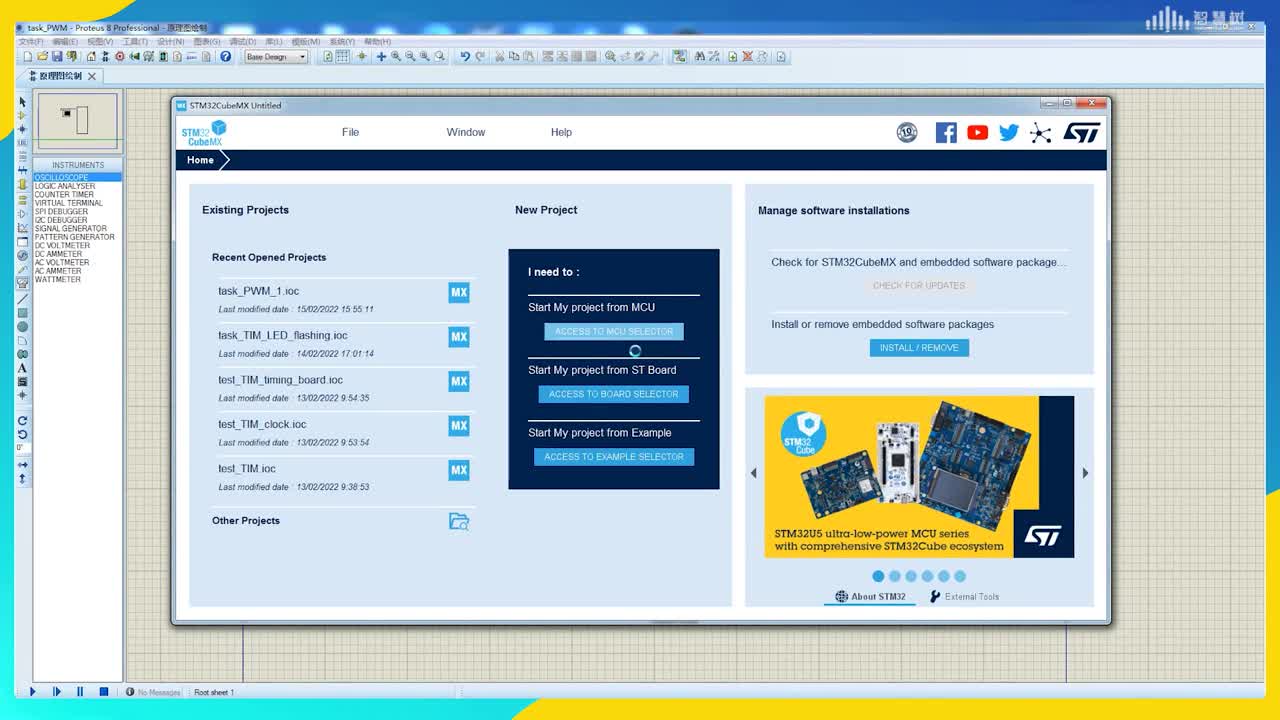The width and height of the screenshot is (1280, 720).
Task: Mirror vertically with Y-mirror icon
Action: coord(22,479)
